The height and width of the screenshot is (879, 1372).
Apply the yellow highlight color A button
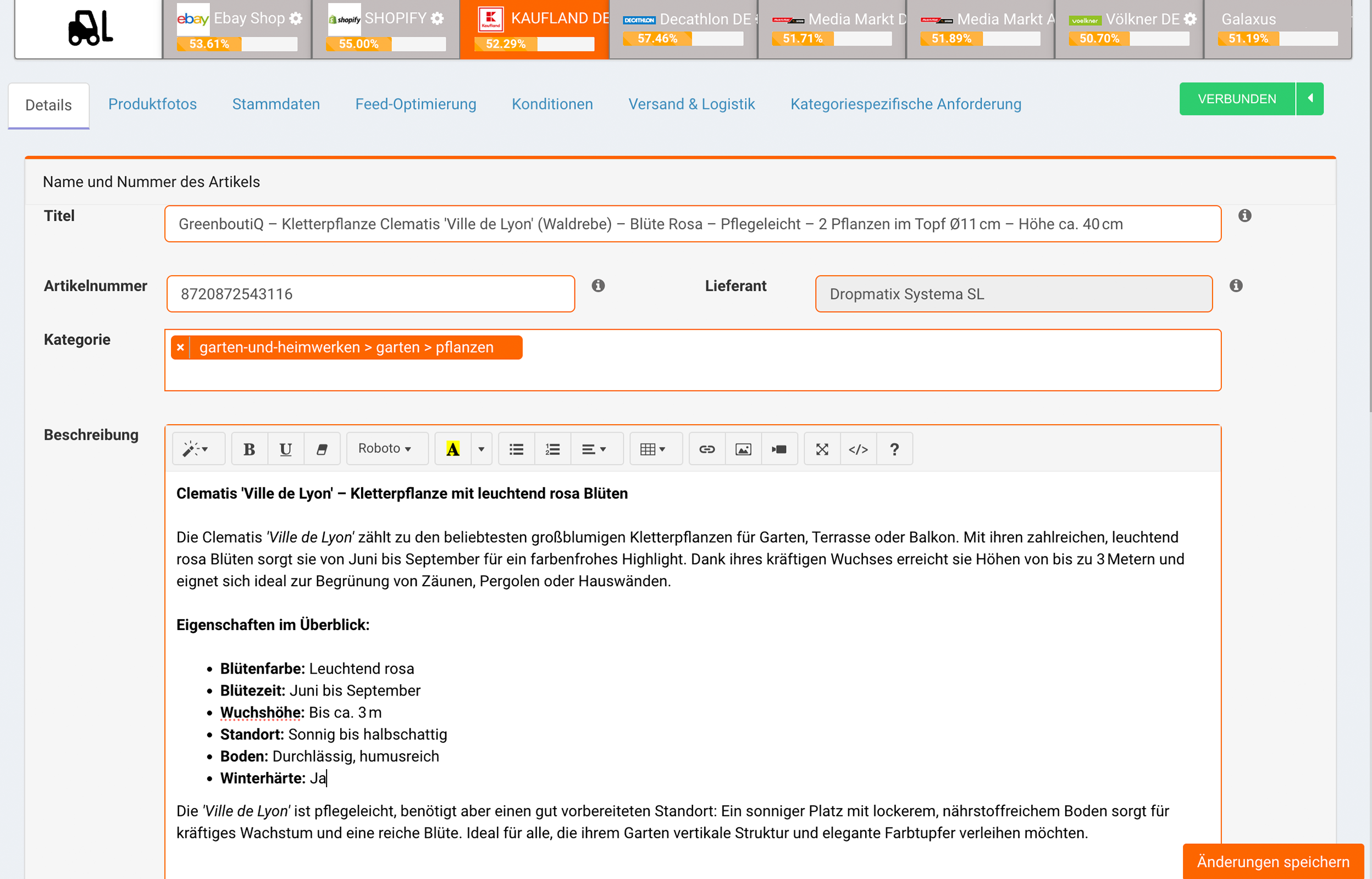tap(453, 449)
